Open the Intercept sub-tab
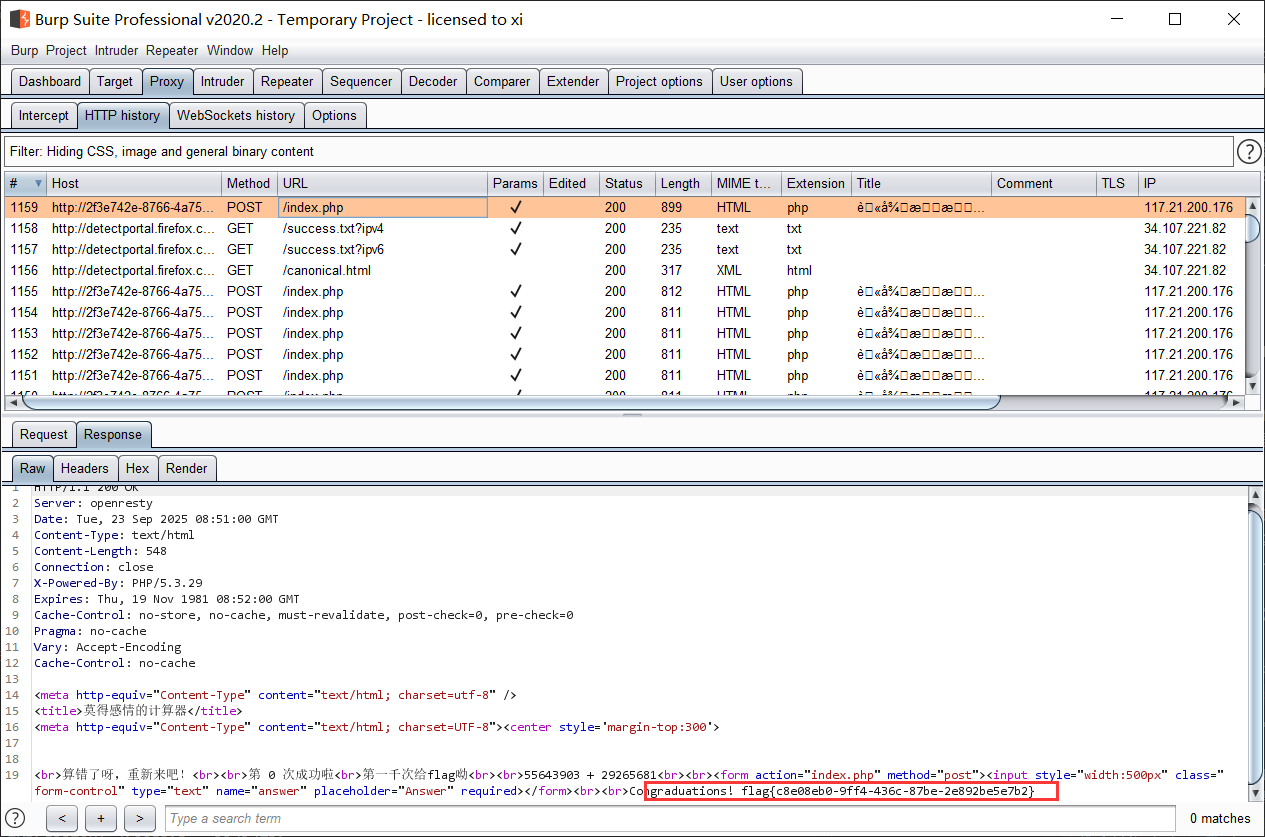 pos(44,115)
